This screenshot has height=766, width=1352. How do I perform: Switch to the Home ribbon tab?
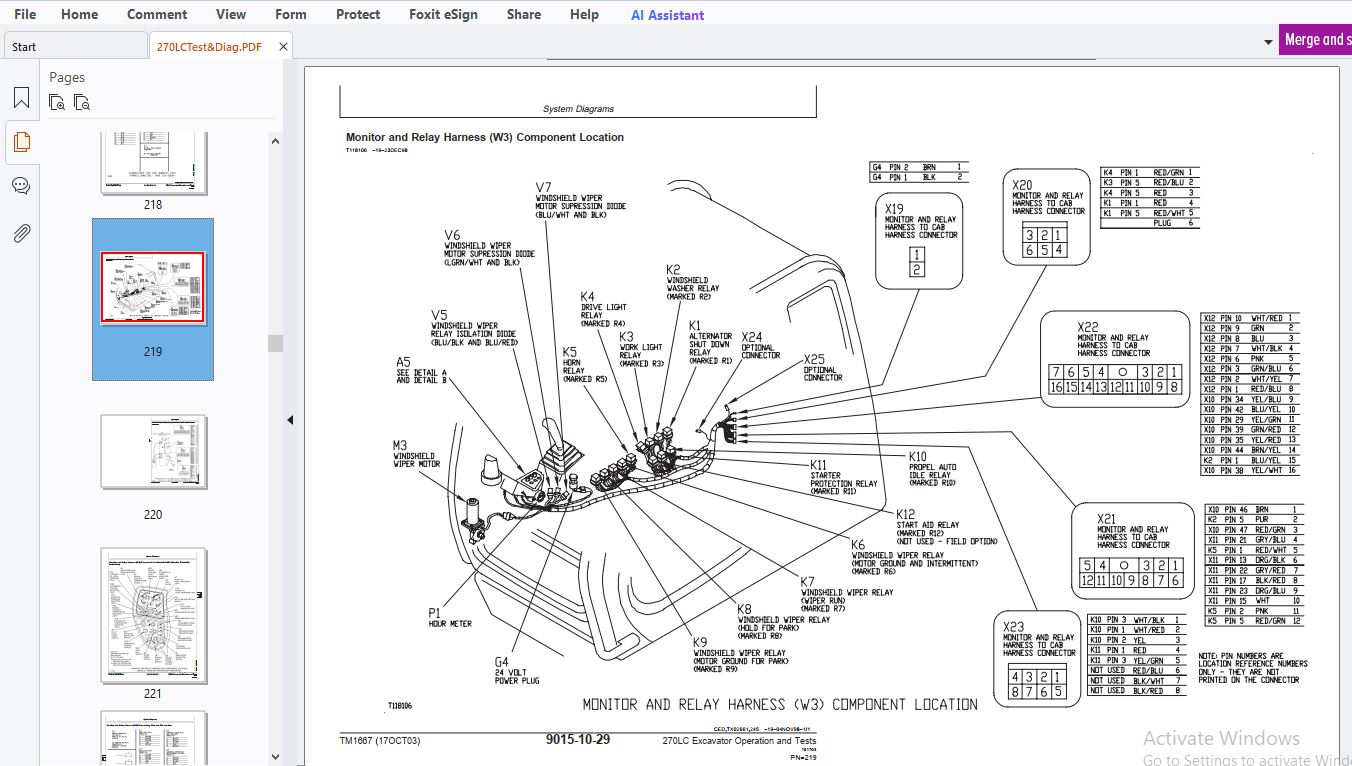coord(79,14)
